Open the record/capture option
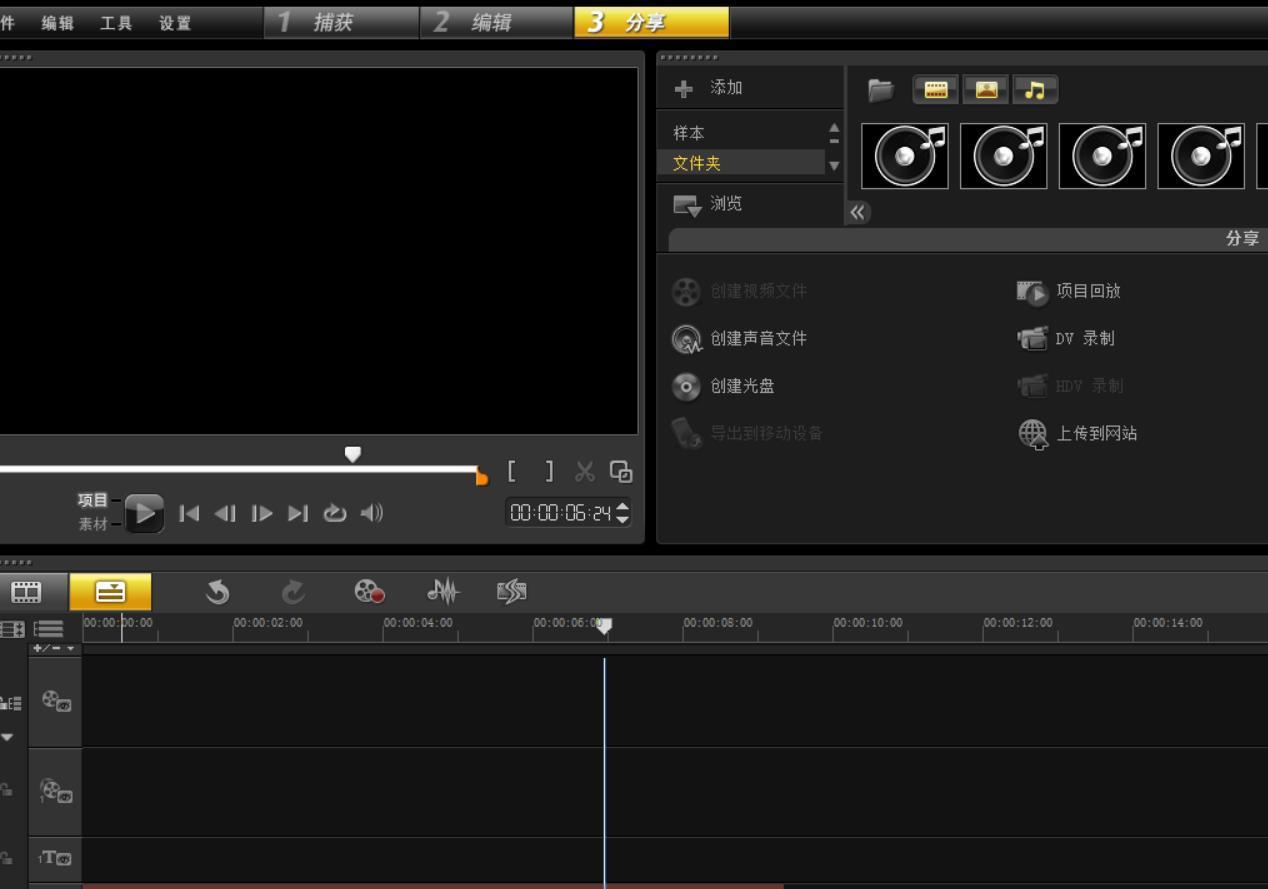Viewport: 1268px width, 889px height. click(369, 593)
